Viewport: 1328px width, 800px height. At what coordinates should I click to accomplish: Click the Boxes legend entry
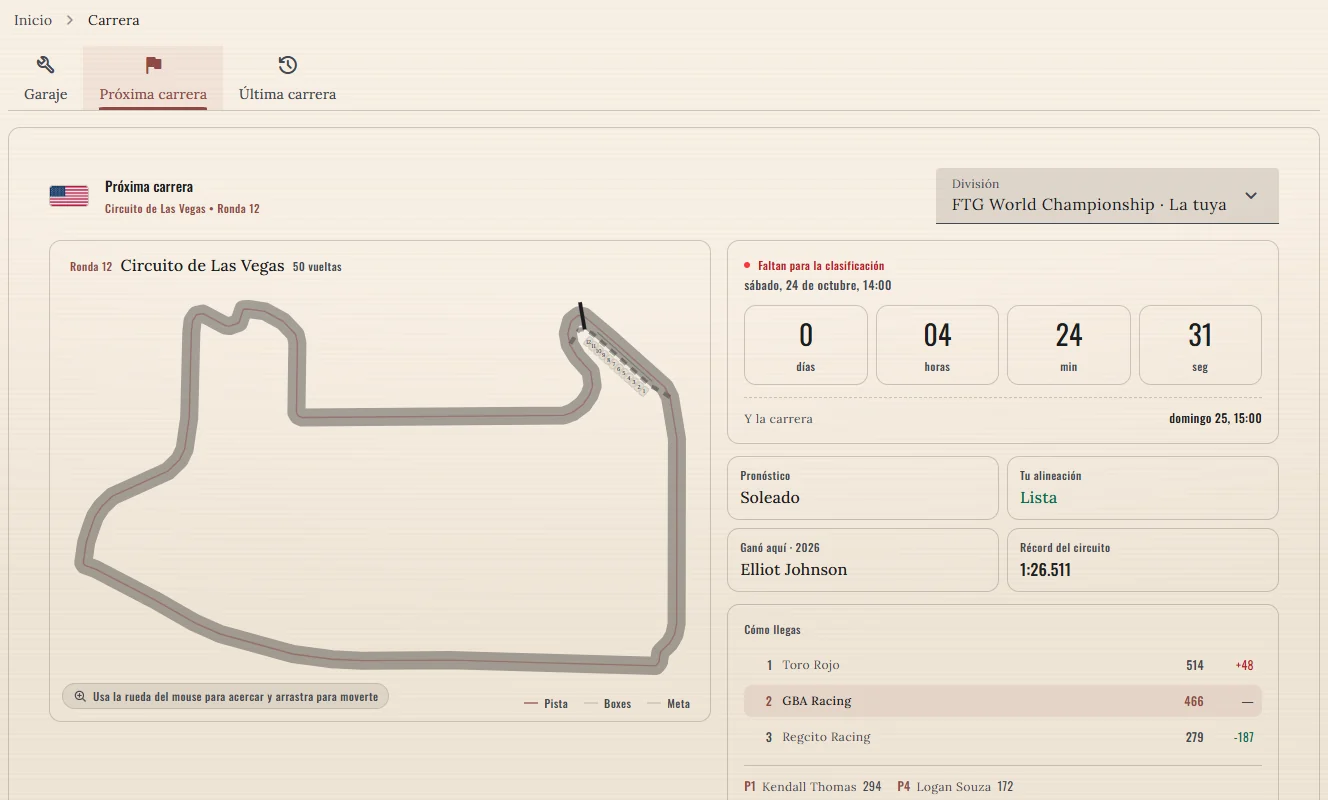coord(608,704)
